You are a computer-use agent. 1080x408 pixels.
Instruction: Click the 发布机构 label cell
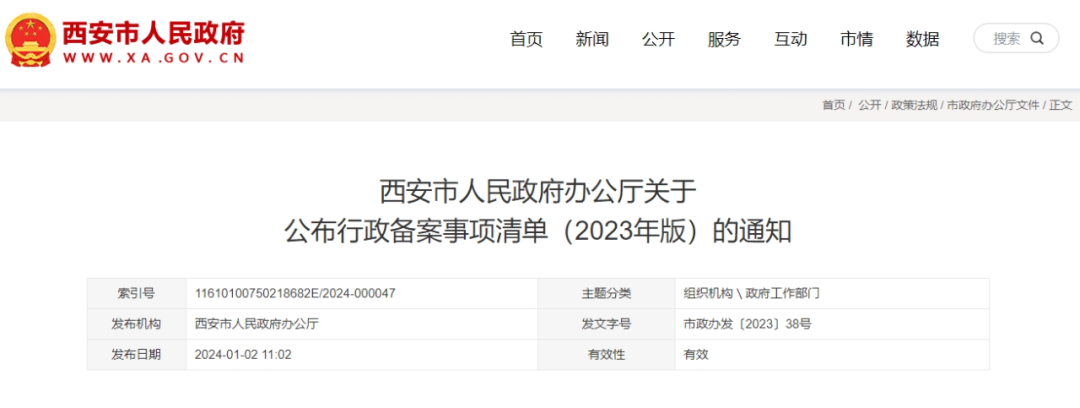136,324
